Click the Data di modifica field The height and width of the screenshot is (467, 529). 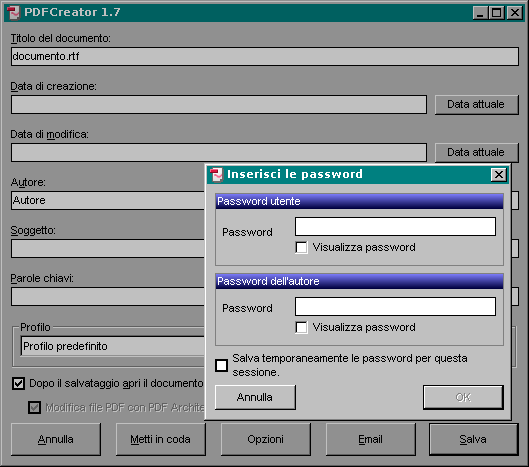(x=219, y=152)
